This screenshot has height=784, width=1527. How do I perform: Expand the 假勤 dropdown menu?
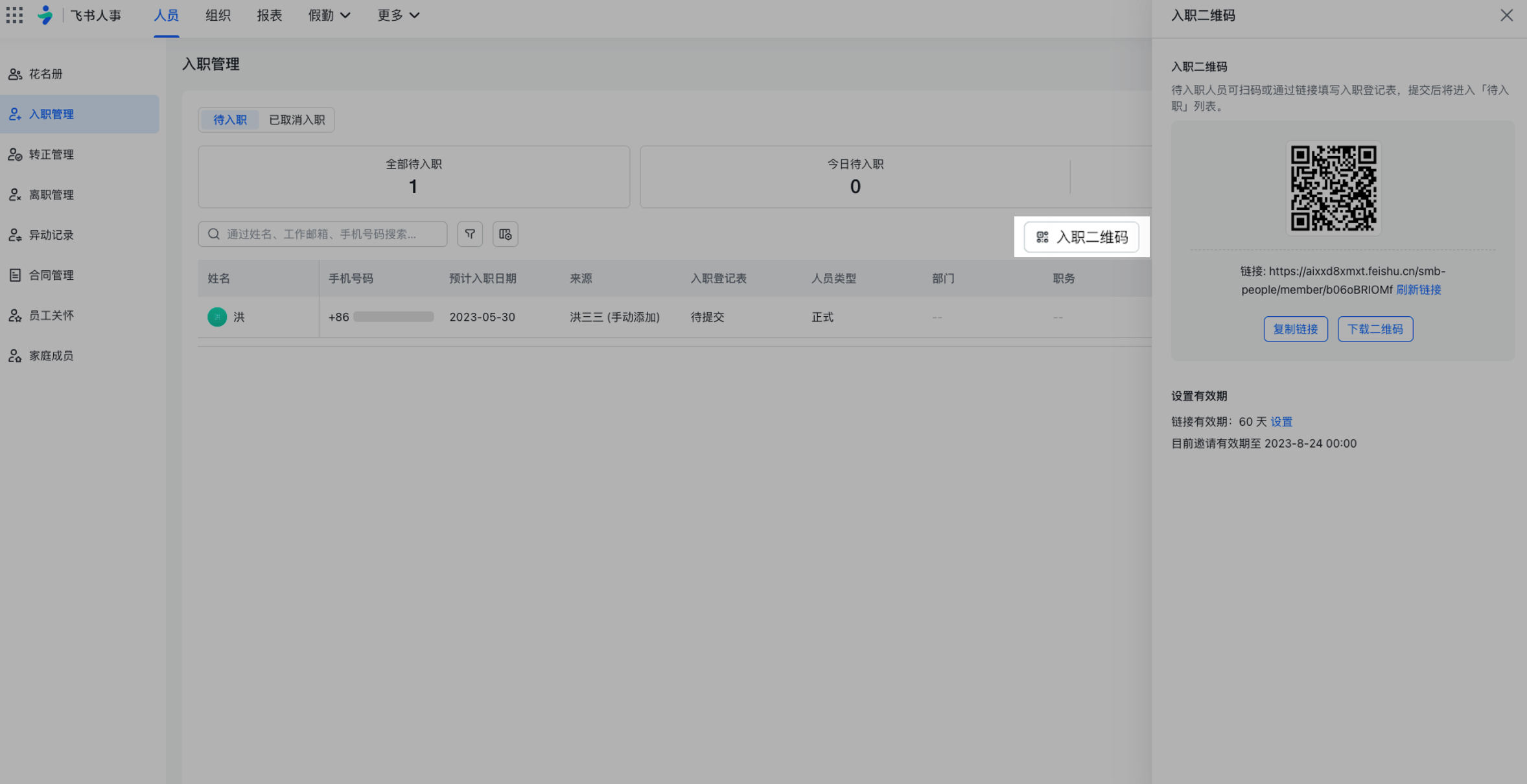click(x=329, y=15)
